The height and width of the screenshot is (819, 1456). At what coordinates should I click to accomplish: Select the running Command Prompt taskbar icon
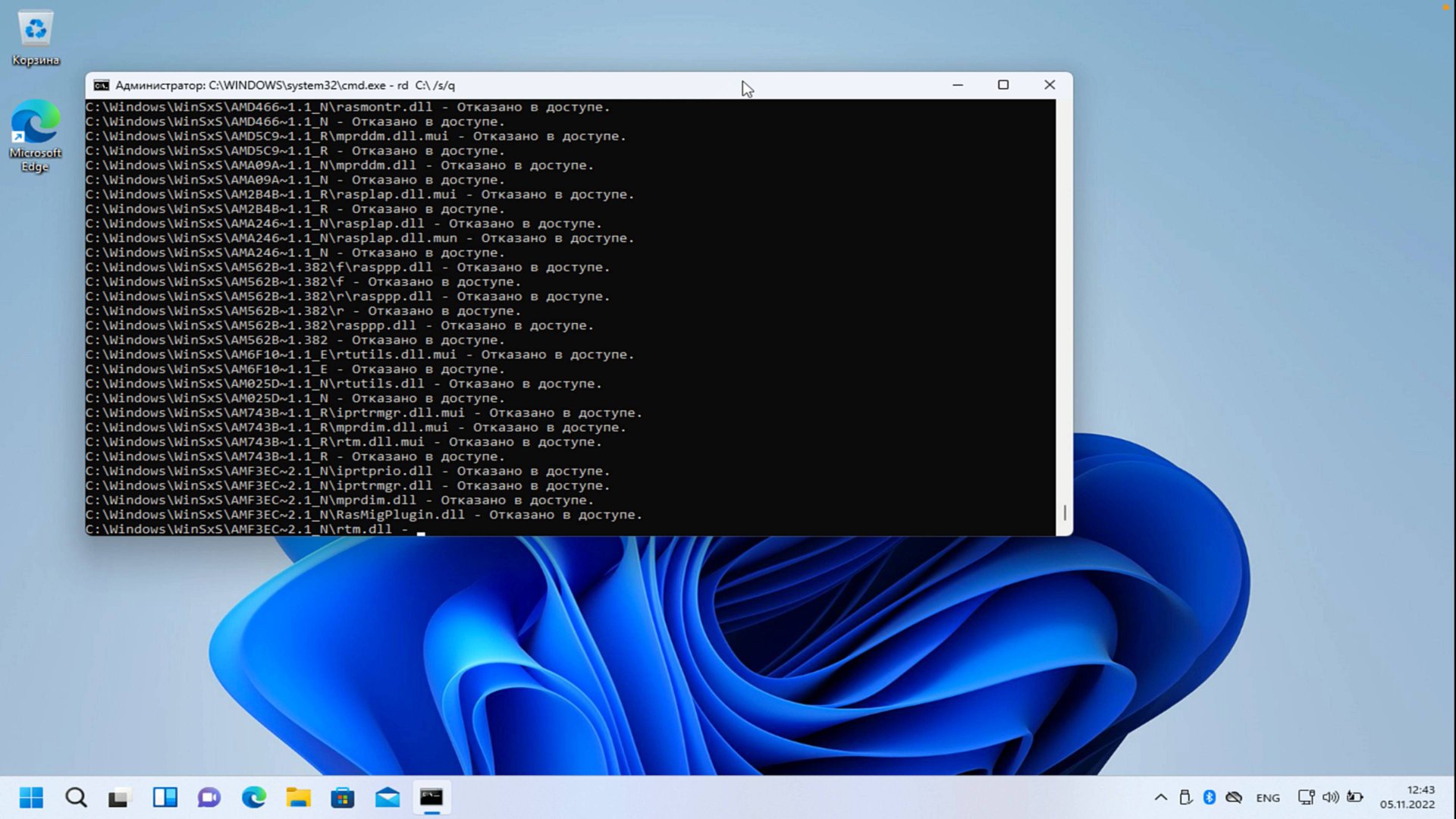tap(431, 797)
